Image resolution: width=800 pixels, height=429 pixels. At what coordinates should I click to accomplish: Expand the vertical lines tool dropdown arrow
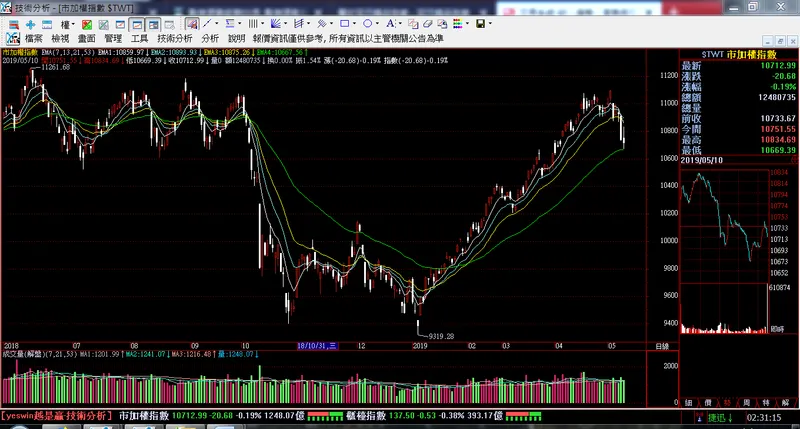pos(262,23)
